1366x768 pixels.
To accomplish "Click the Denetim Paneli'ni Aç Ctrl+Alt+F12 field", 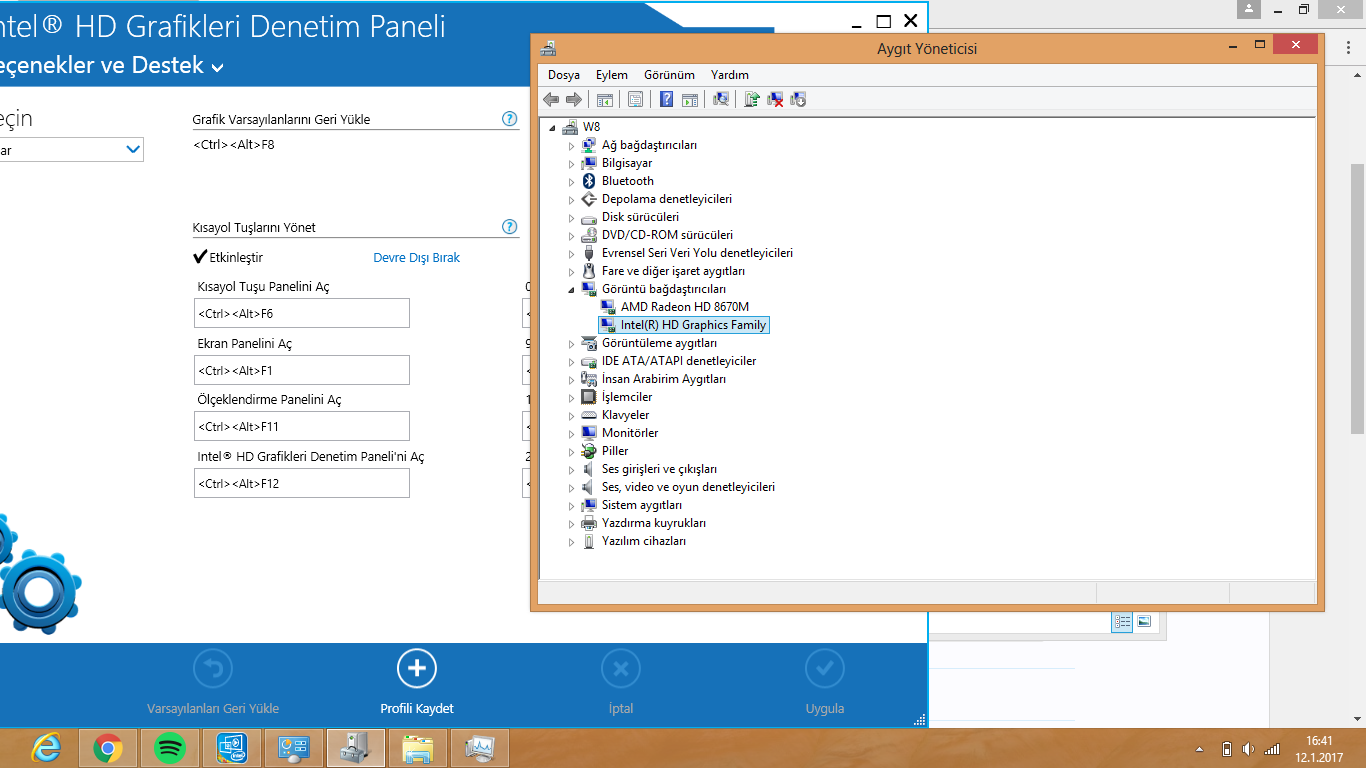I will tap(302, 483).
